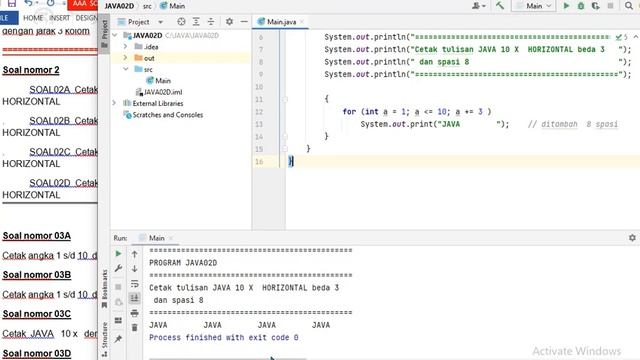The height and width of the screenshot is (360, 640).
Task: Expand External Libraries node
Action: [x=115, y=103]
